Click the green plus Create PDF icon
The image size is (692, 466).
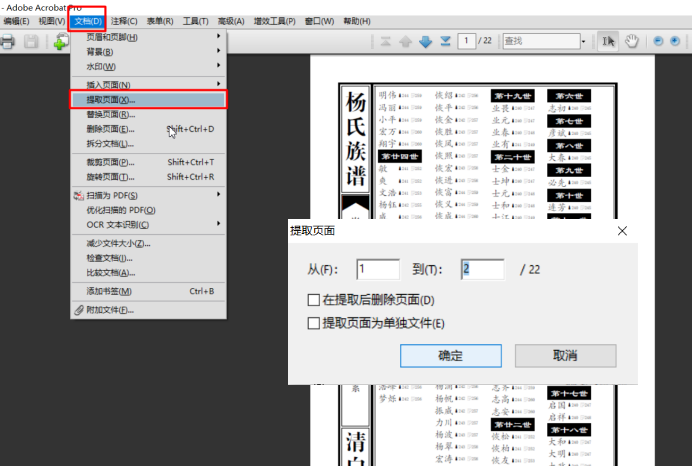pos(61,42)
